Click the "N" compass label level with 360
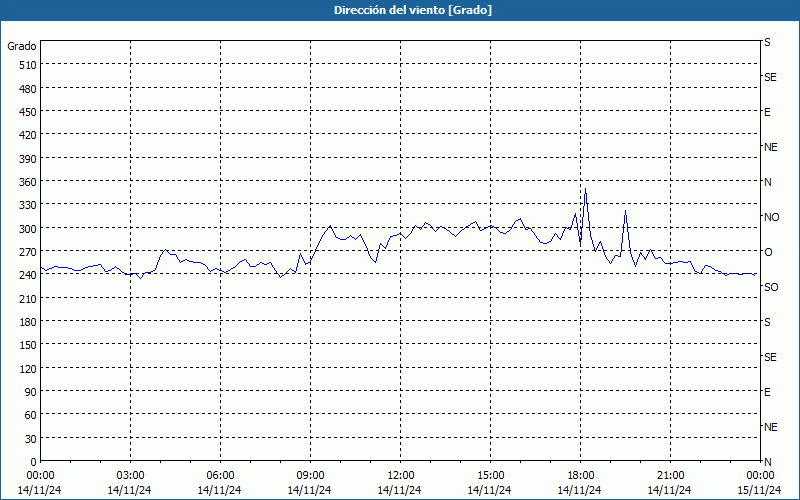This screenshot has width=800, height=500. point(768,182)
